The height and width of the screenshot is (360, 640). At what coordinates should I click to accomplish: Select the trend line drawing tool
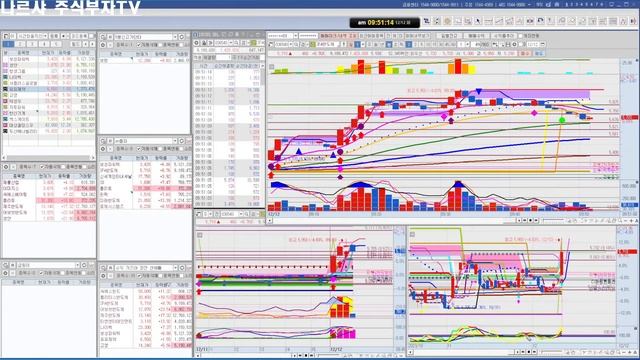(x=499, y=21)
